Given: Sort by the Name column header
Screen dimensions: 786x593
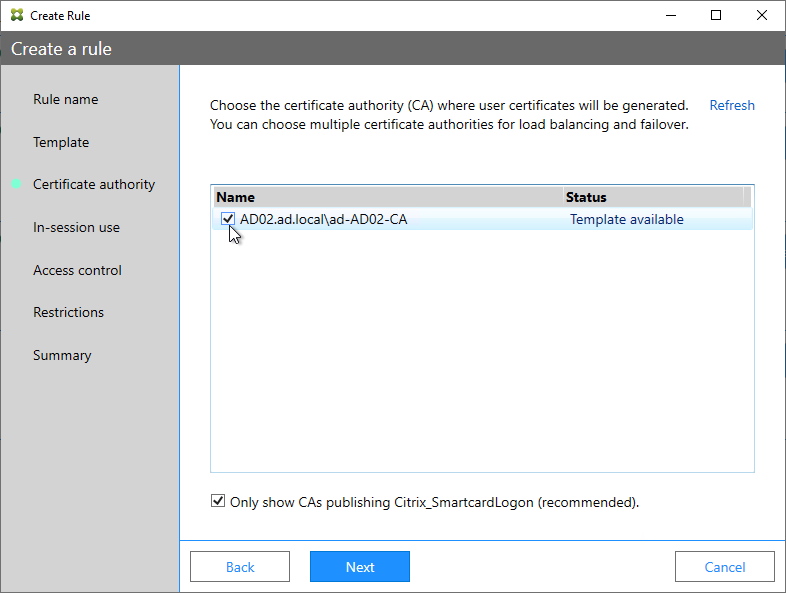Looking at the screenshot, I should click(x=387, y=197).
